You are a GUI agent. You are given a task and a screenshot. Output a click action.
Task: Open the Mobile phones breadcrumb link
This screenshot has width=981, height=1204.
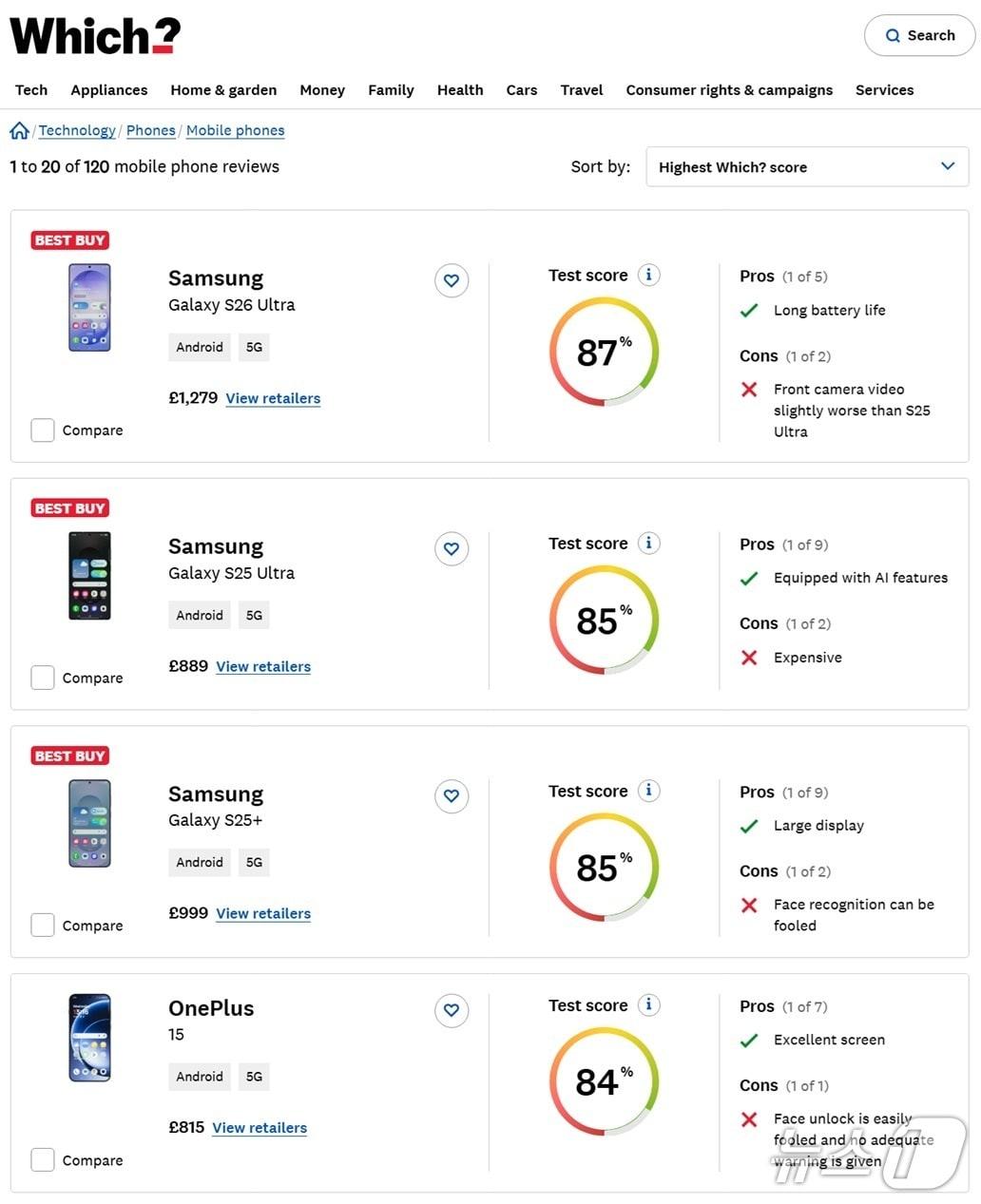point(235,130)
